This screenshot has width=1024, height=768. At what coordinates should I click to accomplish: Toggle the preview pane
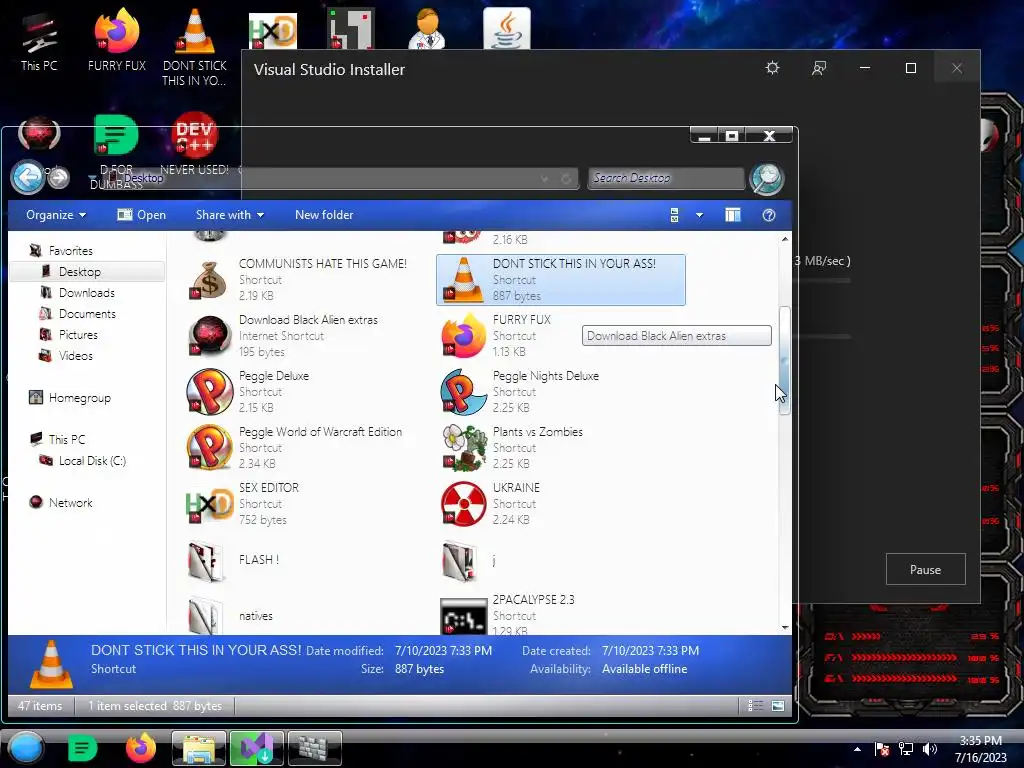(x=733, y=215)
